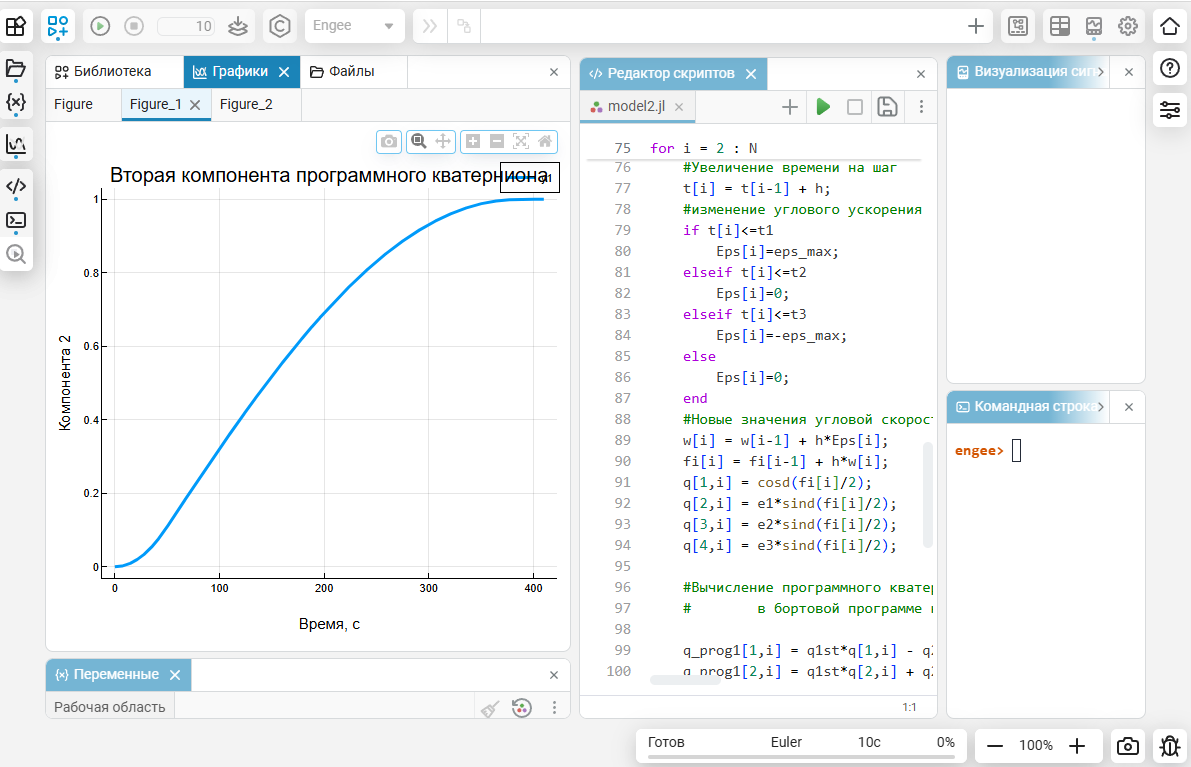1191x767 pixels.
Task: Open the signal monitor icon in top toolbar
Action: [1094, 26]
